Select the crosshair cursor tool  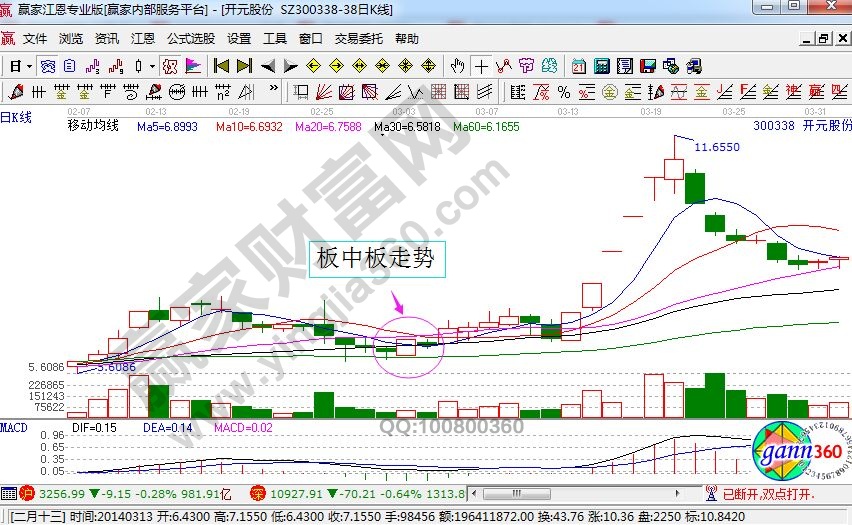(482, 66)
